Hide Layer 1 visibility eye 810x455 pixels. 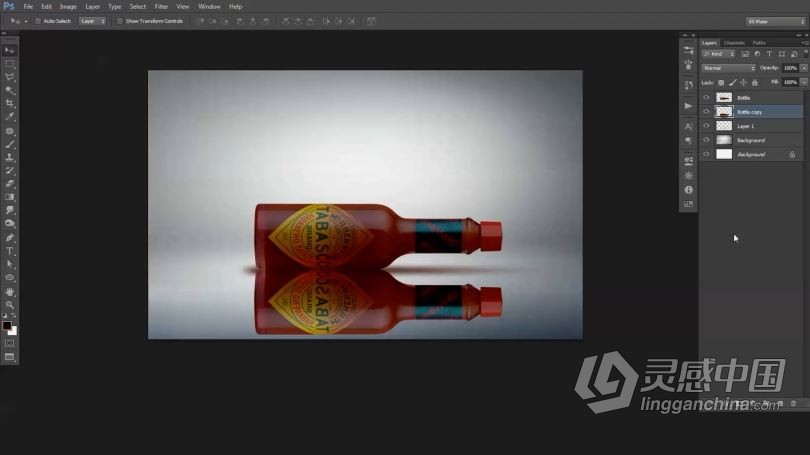click(706, 126)
